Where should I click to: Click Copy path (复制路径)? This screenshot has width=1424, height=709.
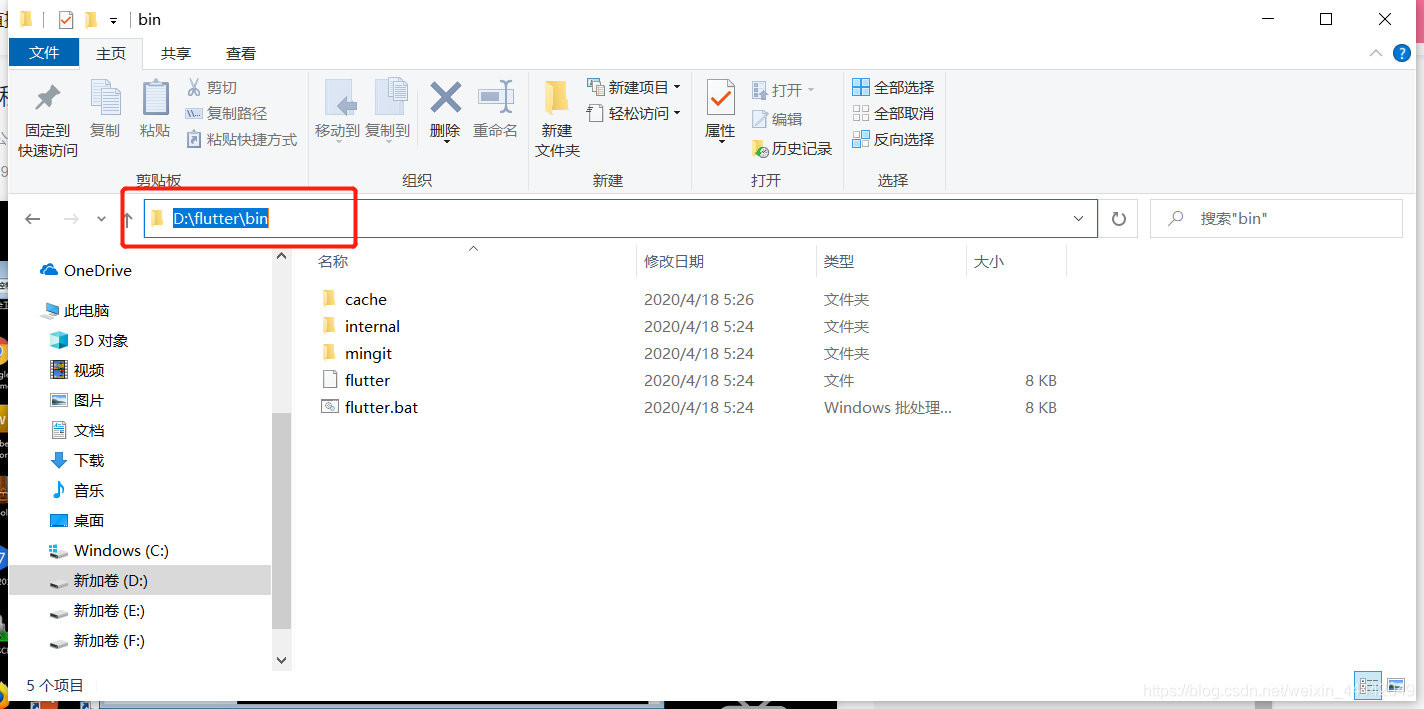click(227, 114)
